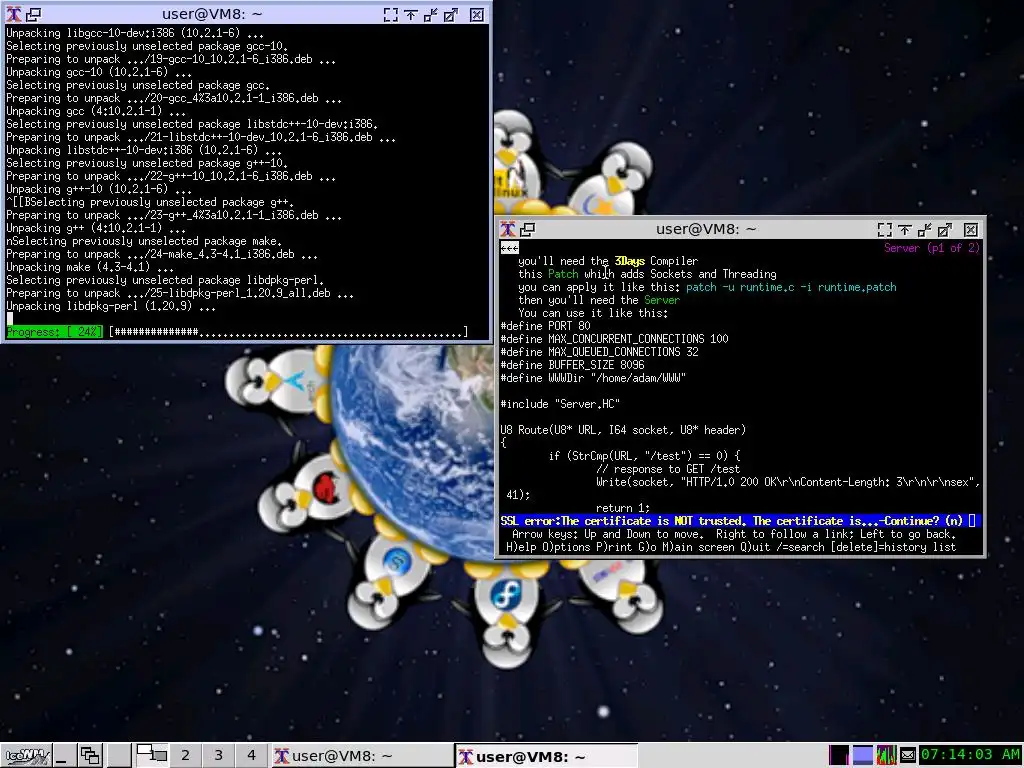Click the title text of the apt terminal
Screen dimensions: 1024x768
[212, 14]
